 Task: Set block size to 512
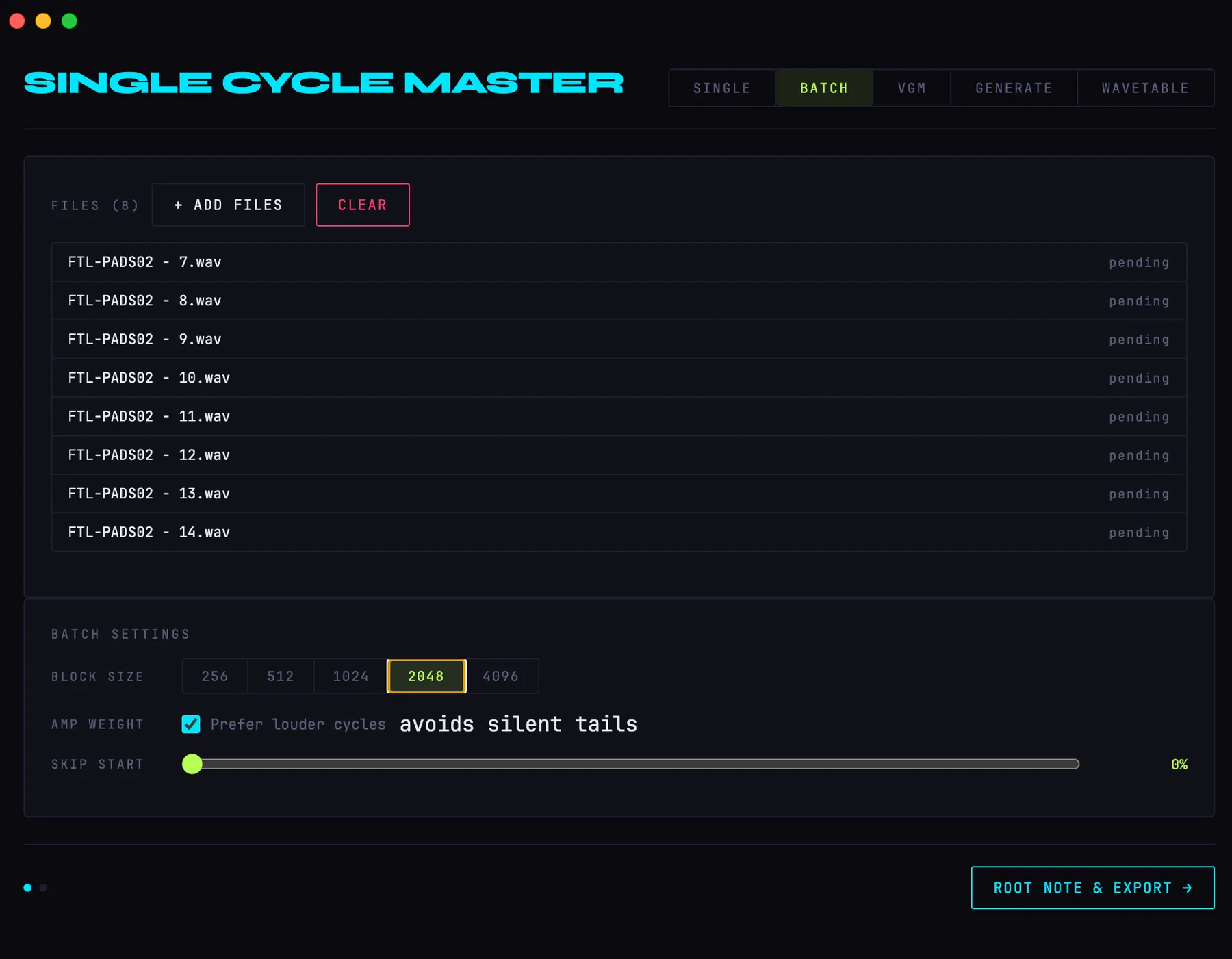(x=281, y=676)
